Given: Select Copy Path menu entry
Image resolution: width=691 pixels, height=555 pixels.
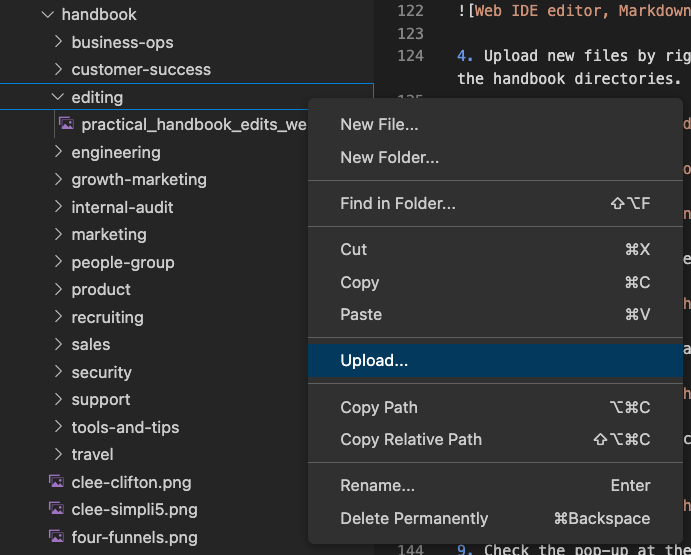Looking at the screenshot, I should (495, 407).
